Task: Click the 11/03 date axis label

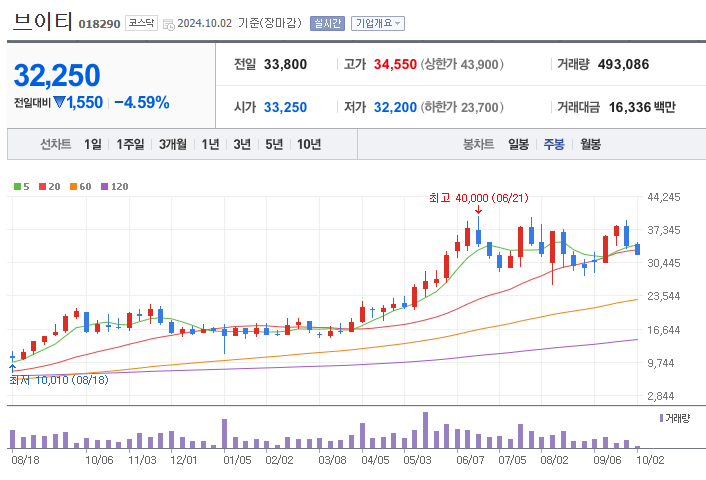Action: coord(142,460)
